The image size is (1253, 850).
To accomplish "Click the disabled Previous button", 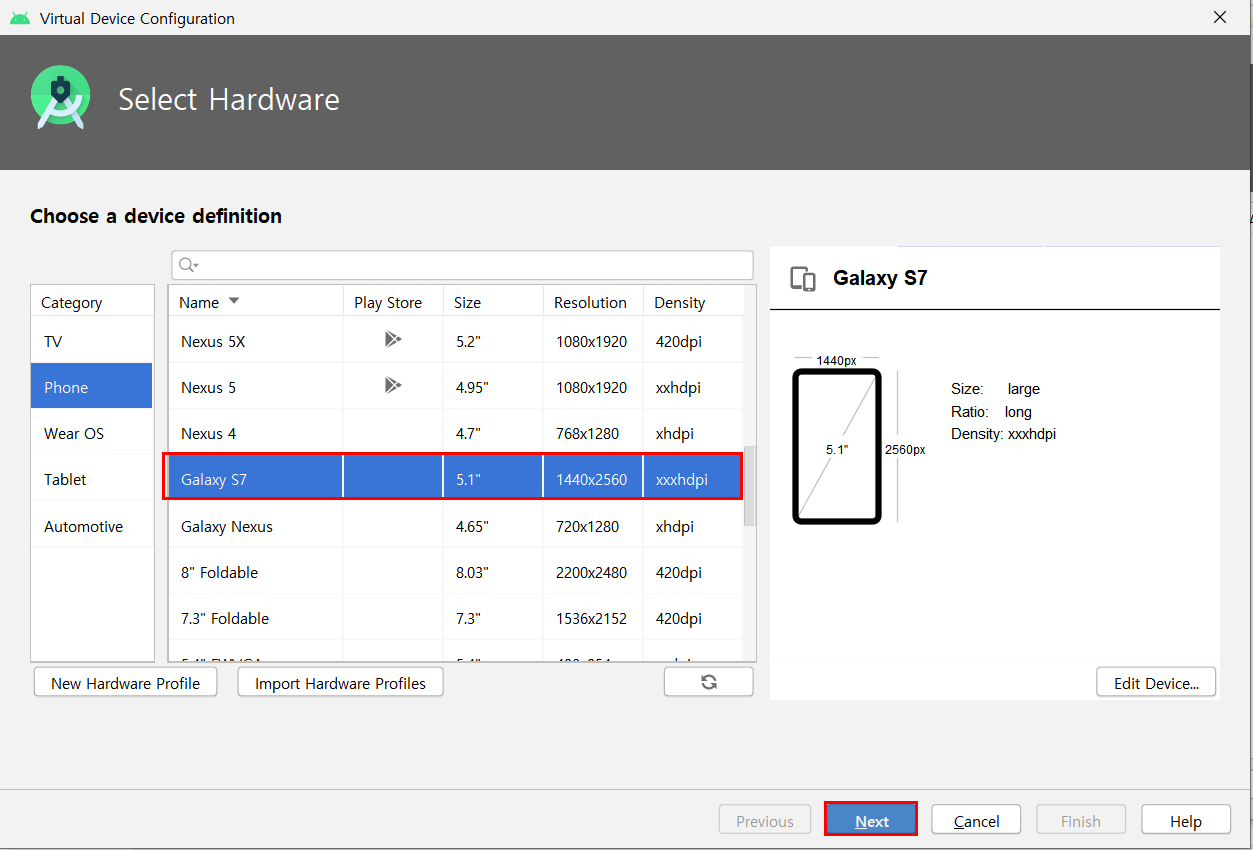I will coord(764,820).
